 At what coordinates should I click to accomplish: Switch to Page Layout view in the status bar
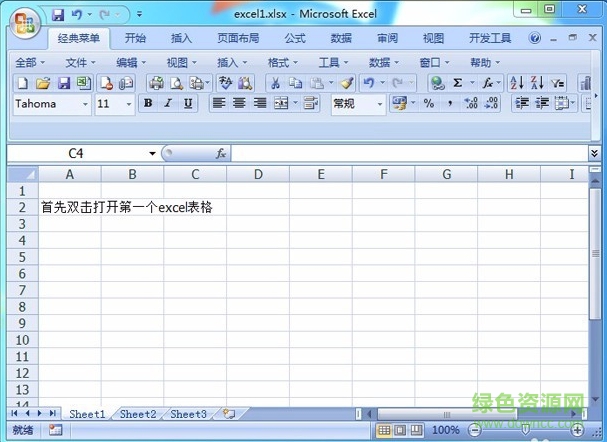click(x=400, y=430)
